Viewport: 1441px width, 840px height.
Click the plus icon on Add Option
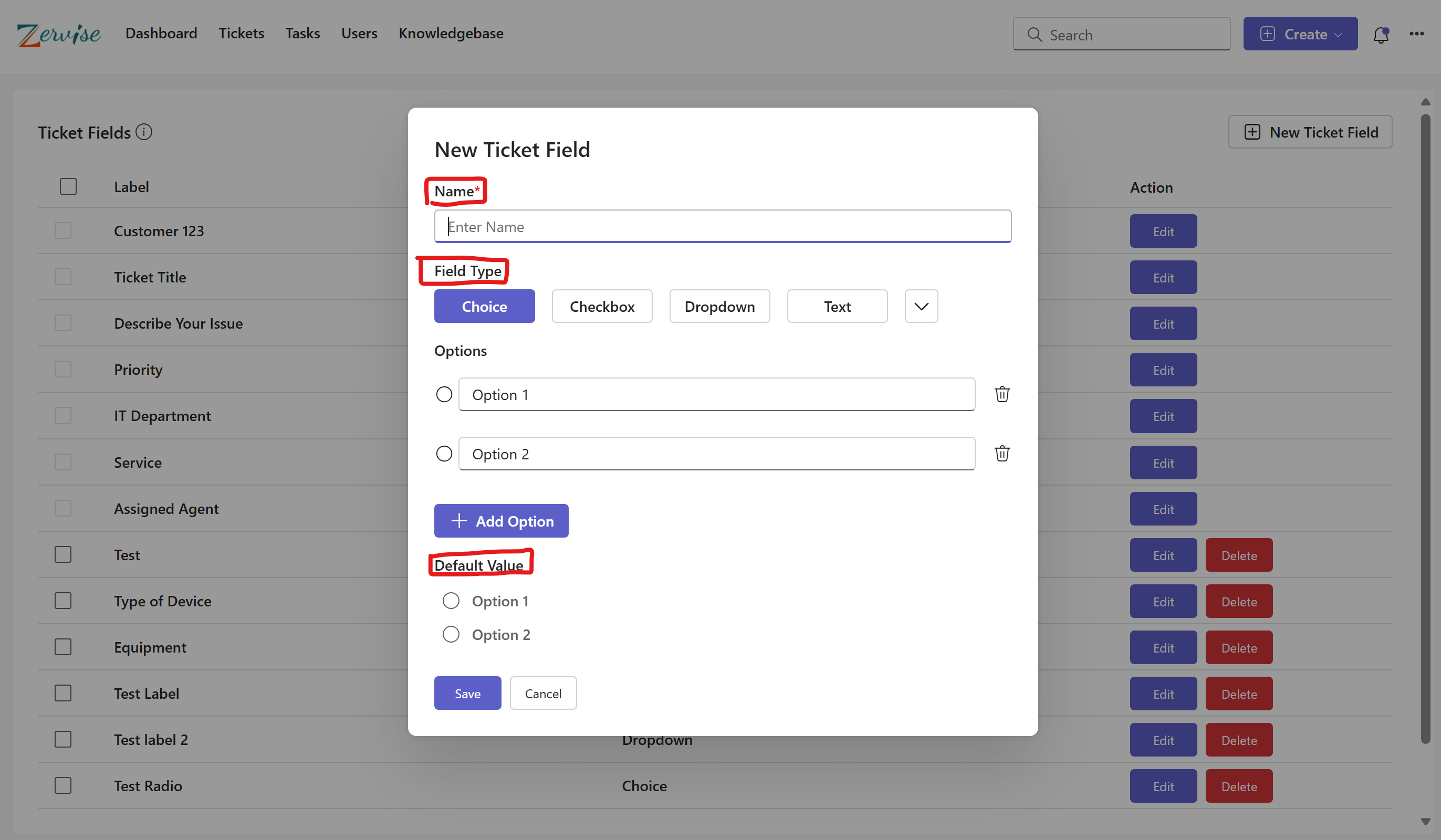click(x=458, y=521)
